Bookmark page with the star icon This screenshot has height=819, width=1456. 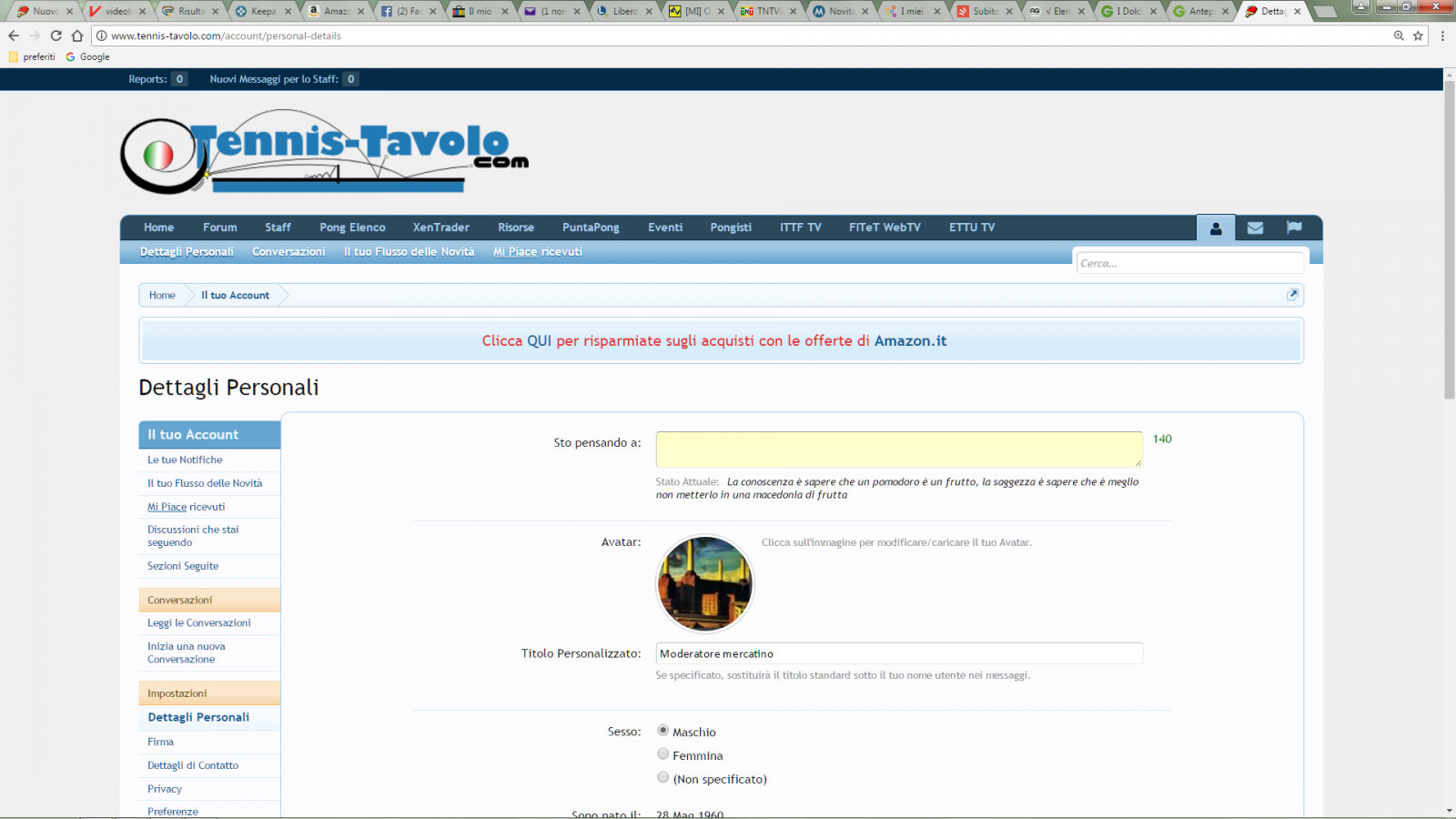click(x=1418, y=35)
